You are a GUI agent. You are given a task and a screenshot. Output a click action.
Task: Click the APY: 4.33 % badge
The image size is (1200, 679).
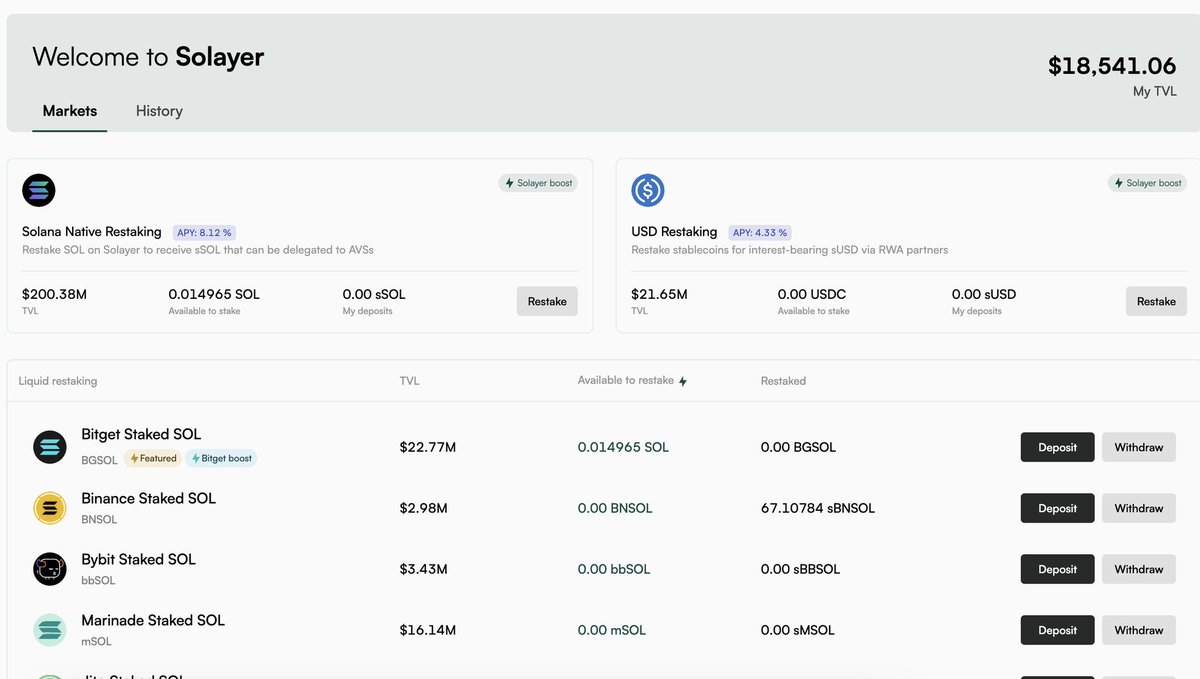click(x=760, y=232)
